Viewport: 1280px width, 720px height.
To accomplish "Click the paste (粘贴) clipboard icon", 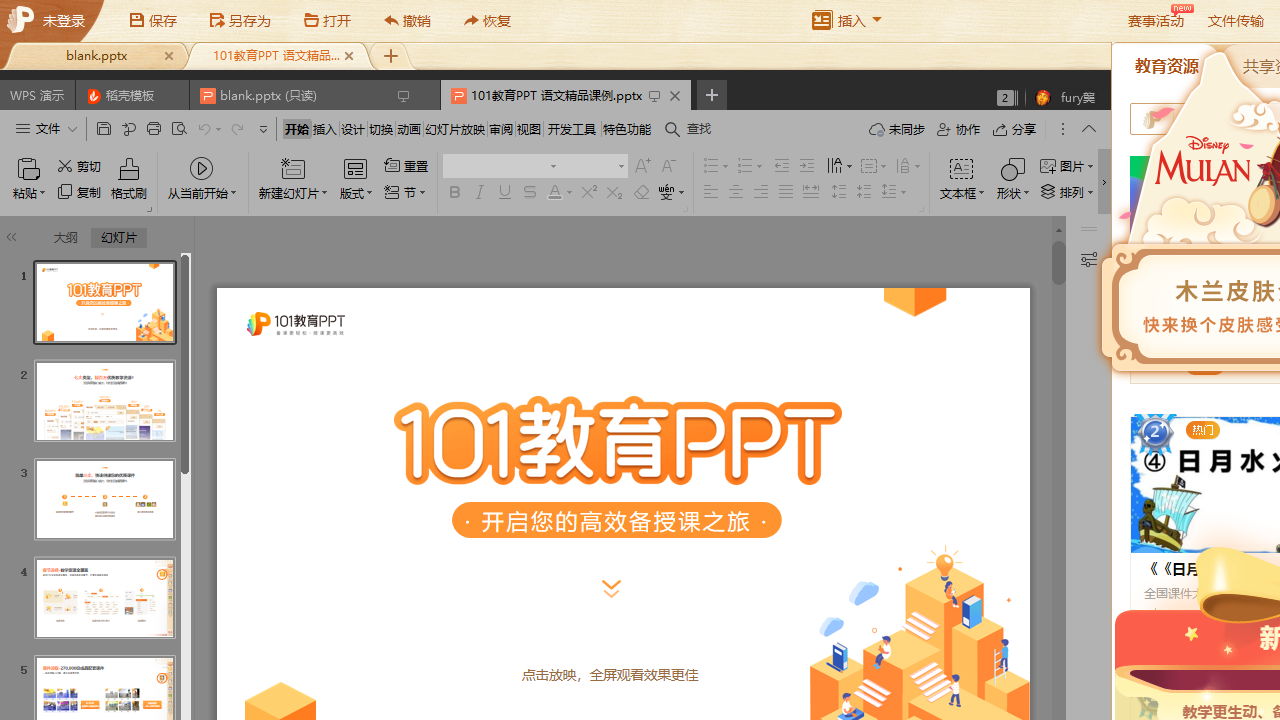I will coord(28,168).
